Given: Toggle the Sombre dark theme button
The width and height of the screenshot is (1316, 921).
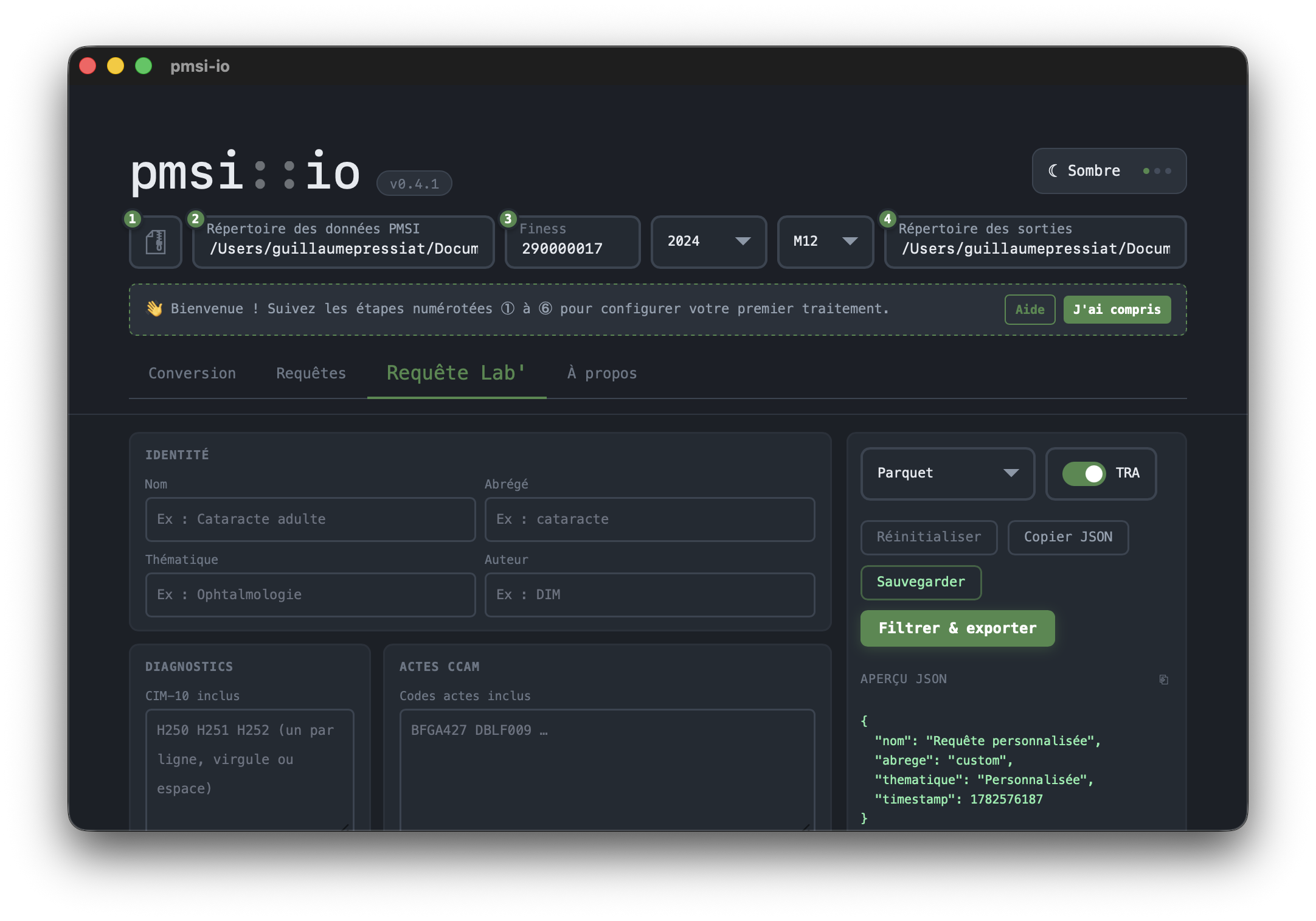Looking at the screenshot, I should click(1109, 171).
